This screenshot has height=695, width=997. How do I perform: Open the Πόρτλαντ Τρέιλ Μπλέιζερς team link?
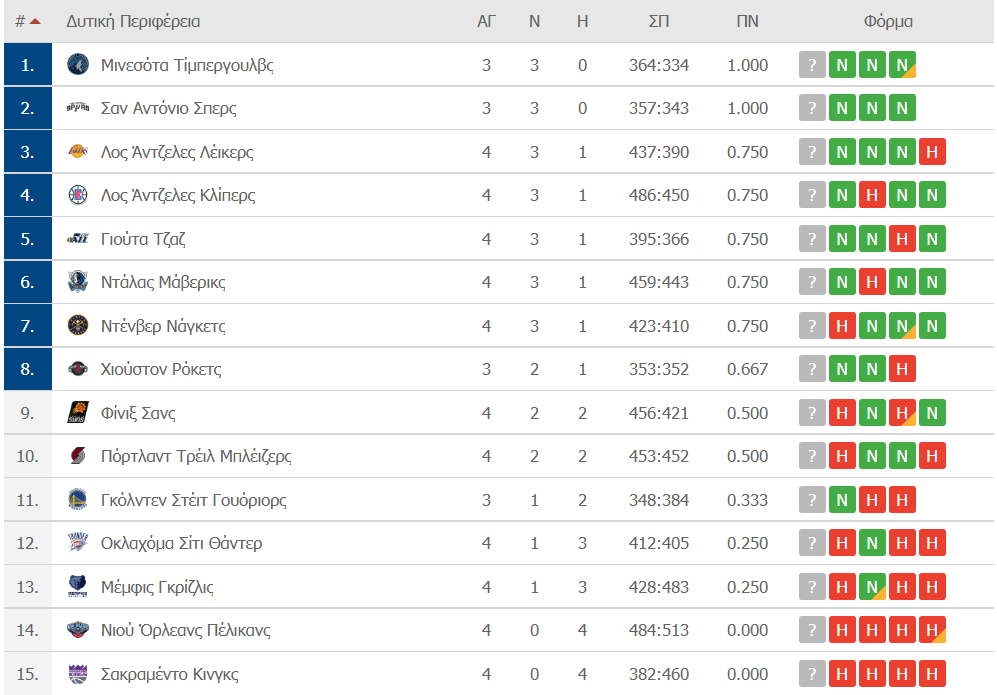[x=196, y=457]
